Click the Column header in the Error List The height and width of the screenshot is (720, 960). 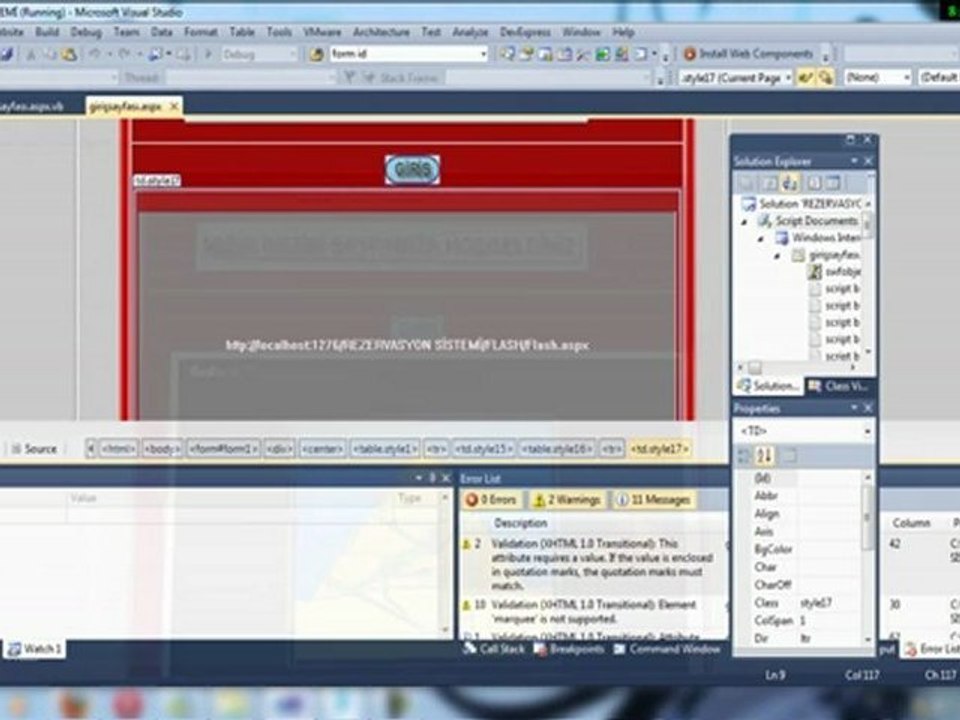click(x=911, y=523)
